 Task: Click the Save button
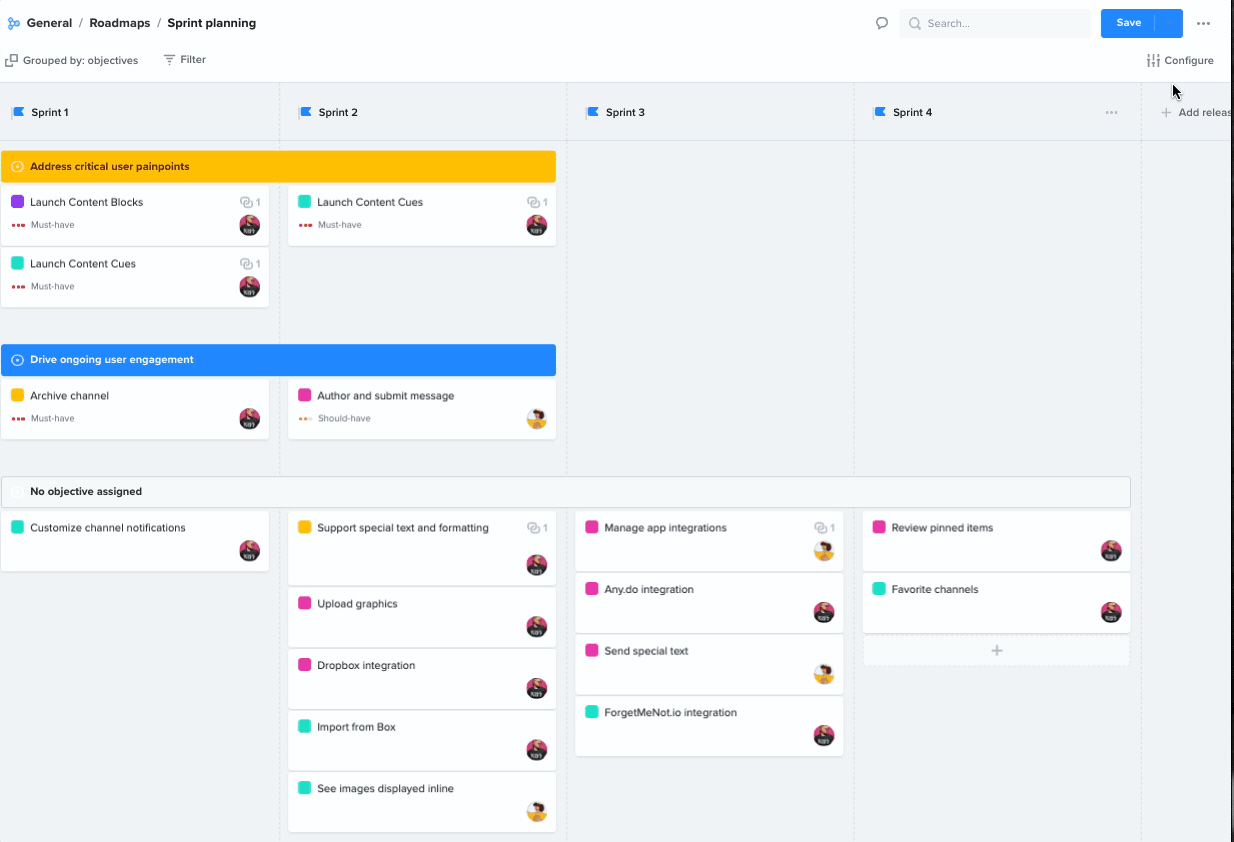[x=1128, y=22]
